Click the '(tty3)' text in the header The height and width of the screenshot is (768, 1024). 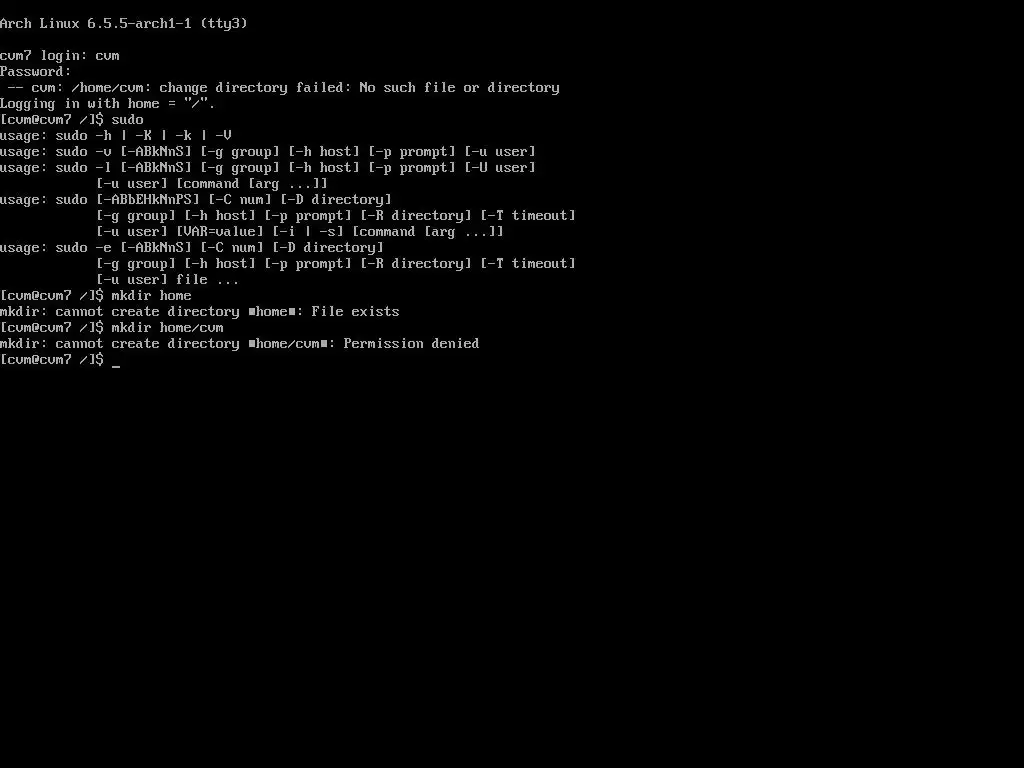pyautogui.click(x=223, y=24)
